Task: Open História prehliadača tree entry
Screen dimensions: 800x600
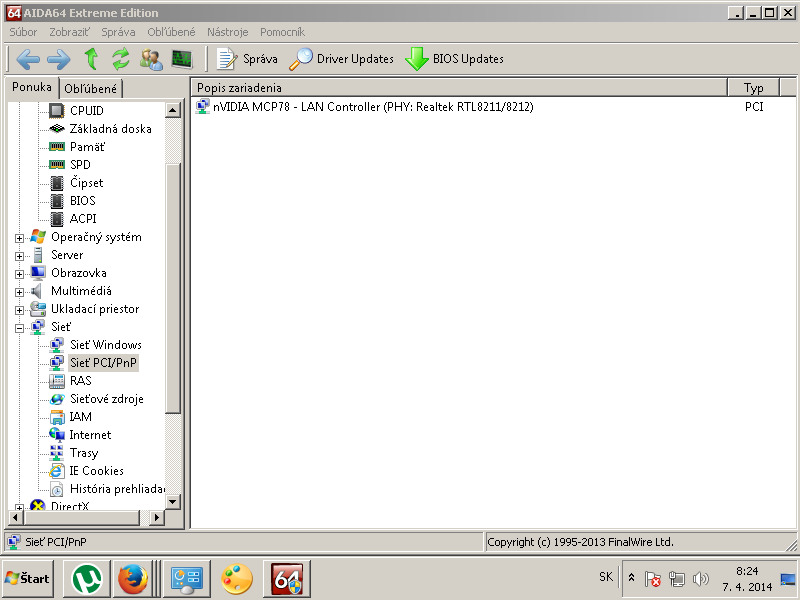Action: (117, 489)
